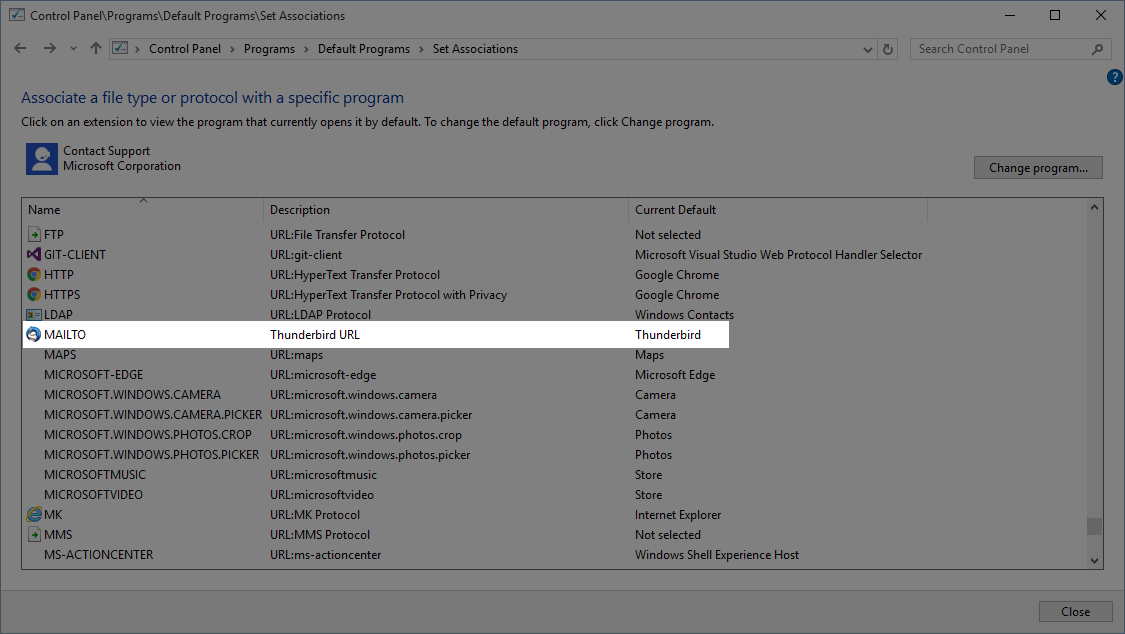The height and width of the screenshot is (634, 1125).
Task: Select the HTTP Chrome icon
Action: [x=34, y=275]
